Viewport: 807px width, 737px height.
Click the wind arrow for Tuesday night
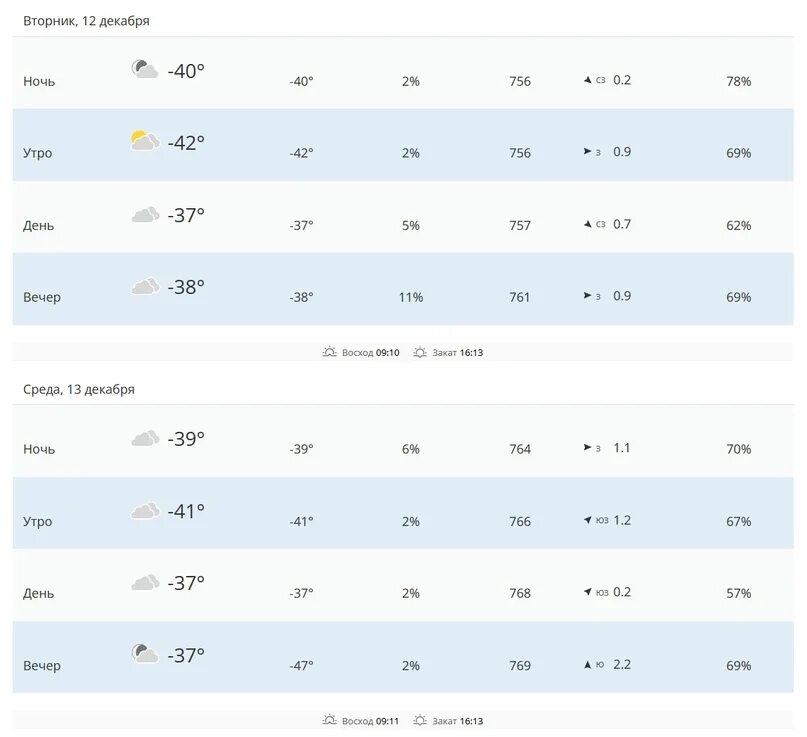pos(587,80)
